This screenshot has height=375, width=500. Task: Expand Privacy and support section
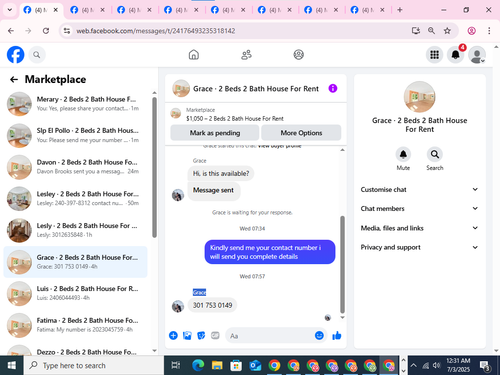point(419,247)
